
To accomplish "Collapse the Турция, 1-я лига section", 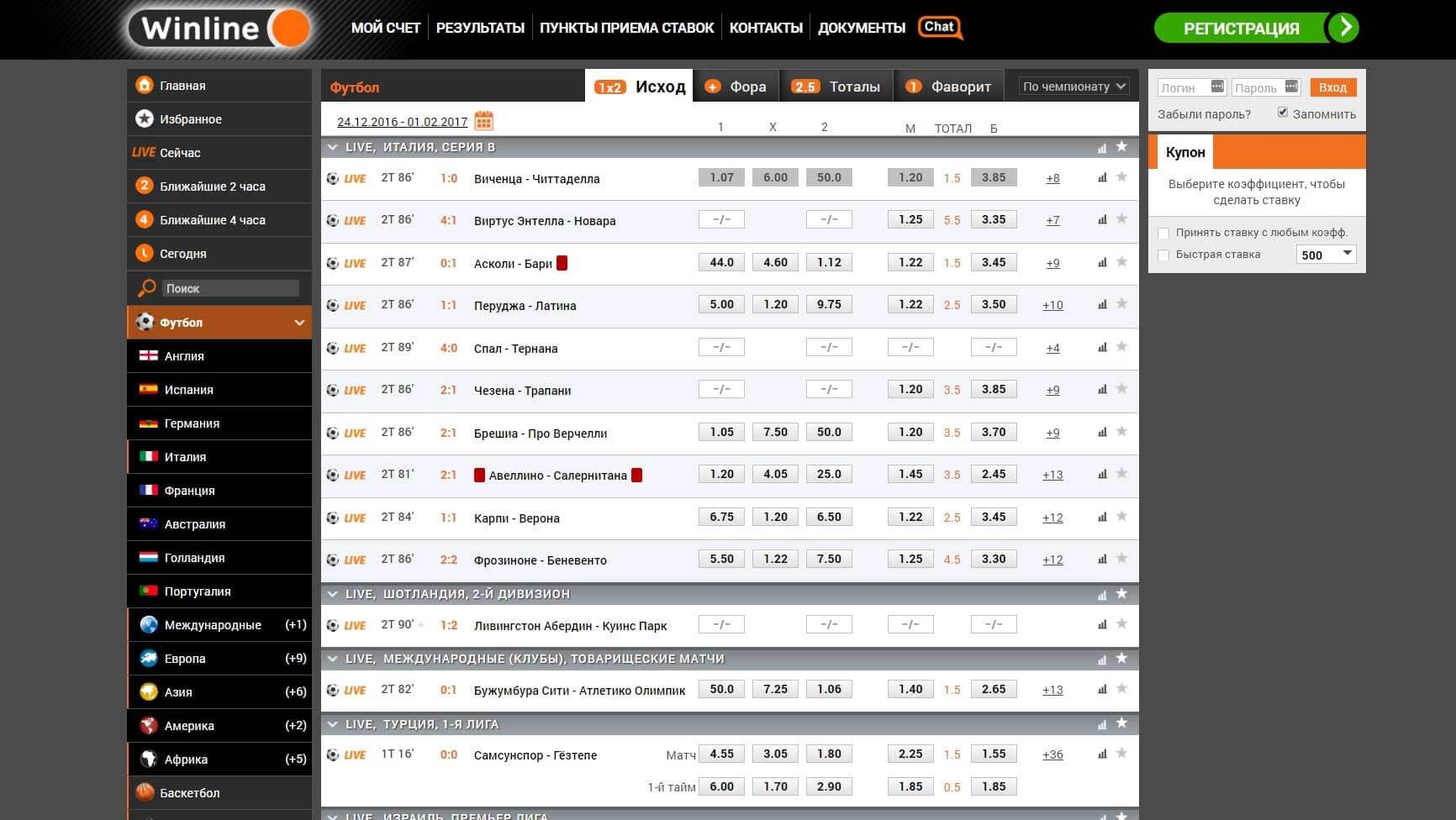I will 333,724.
